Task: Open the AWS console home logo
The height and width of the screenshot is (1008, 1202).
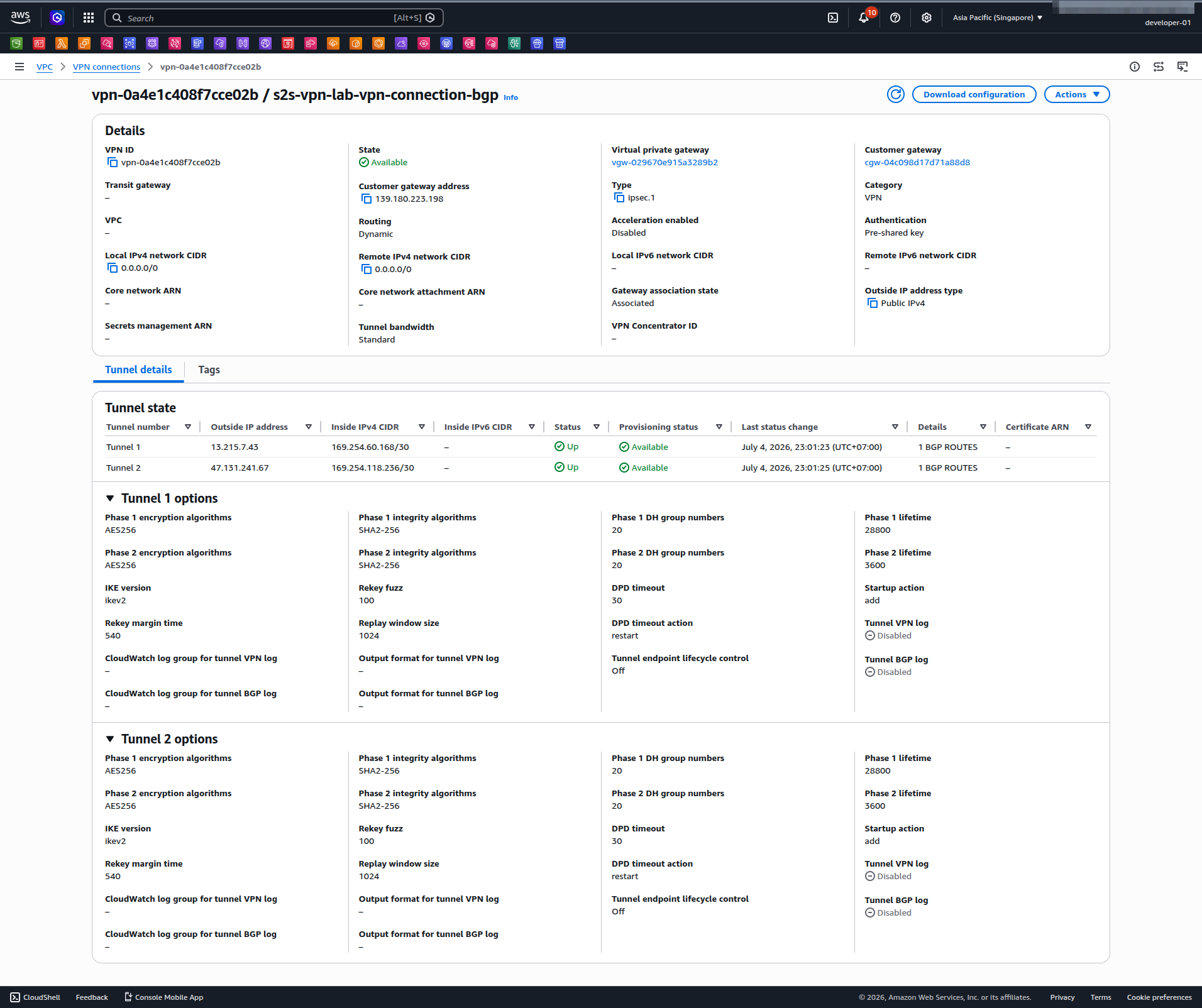Action: pyautogui.click(x=20, y=18)
